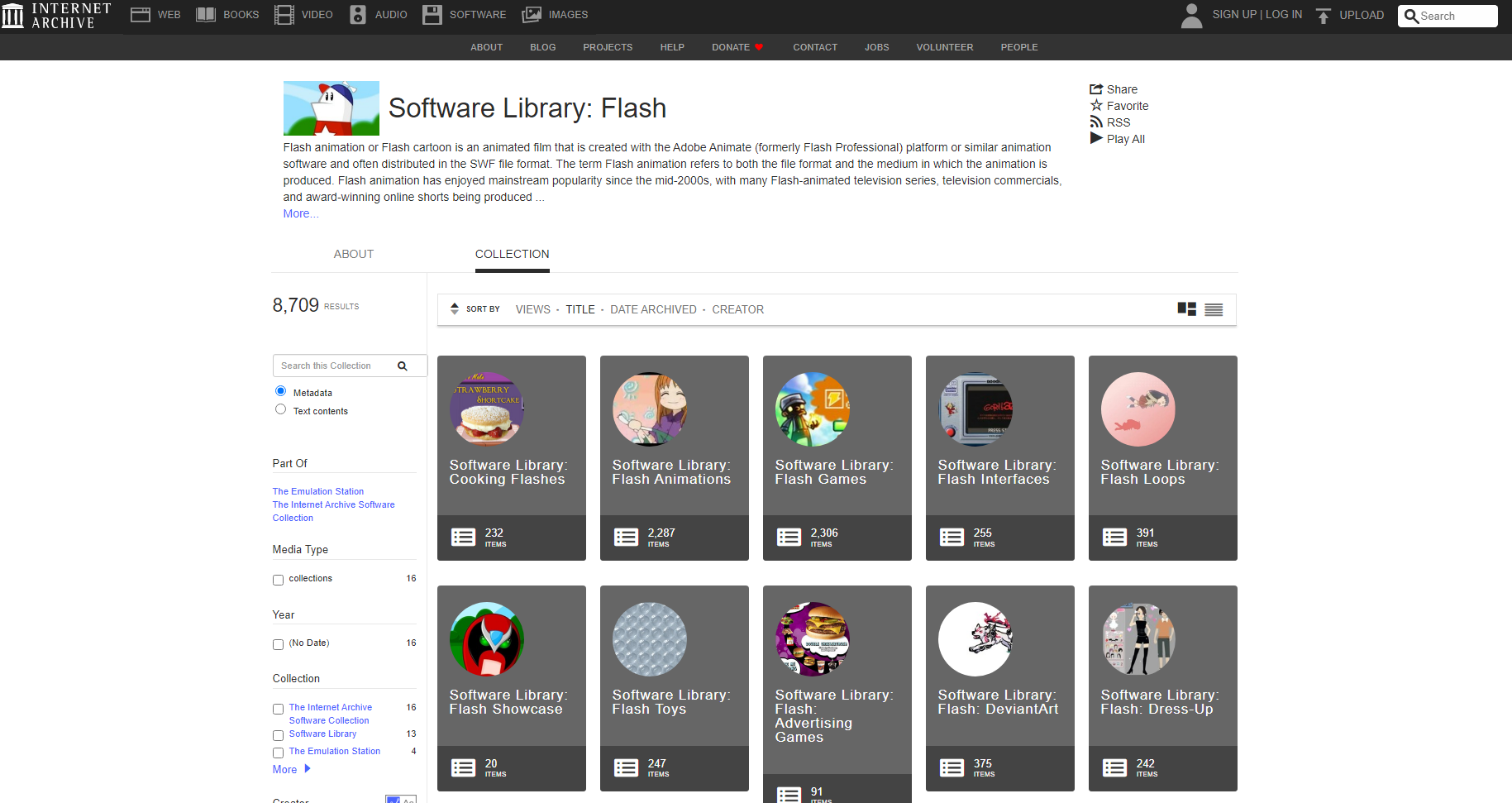Open the PEOPLE menu item

(x=1019, y=47)
